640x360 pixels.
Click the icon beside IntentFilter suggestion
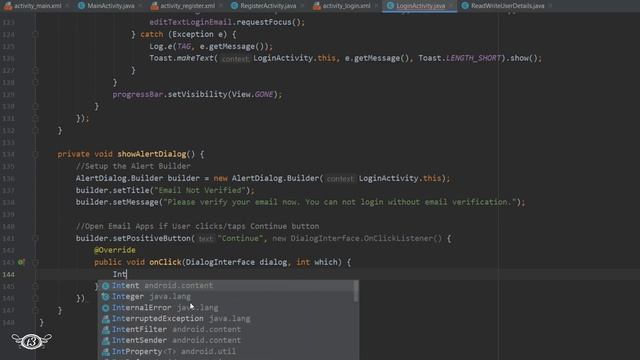[x=106, y=330]
